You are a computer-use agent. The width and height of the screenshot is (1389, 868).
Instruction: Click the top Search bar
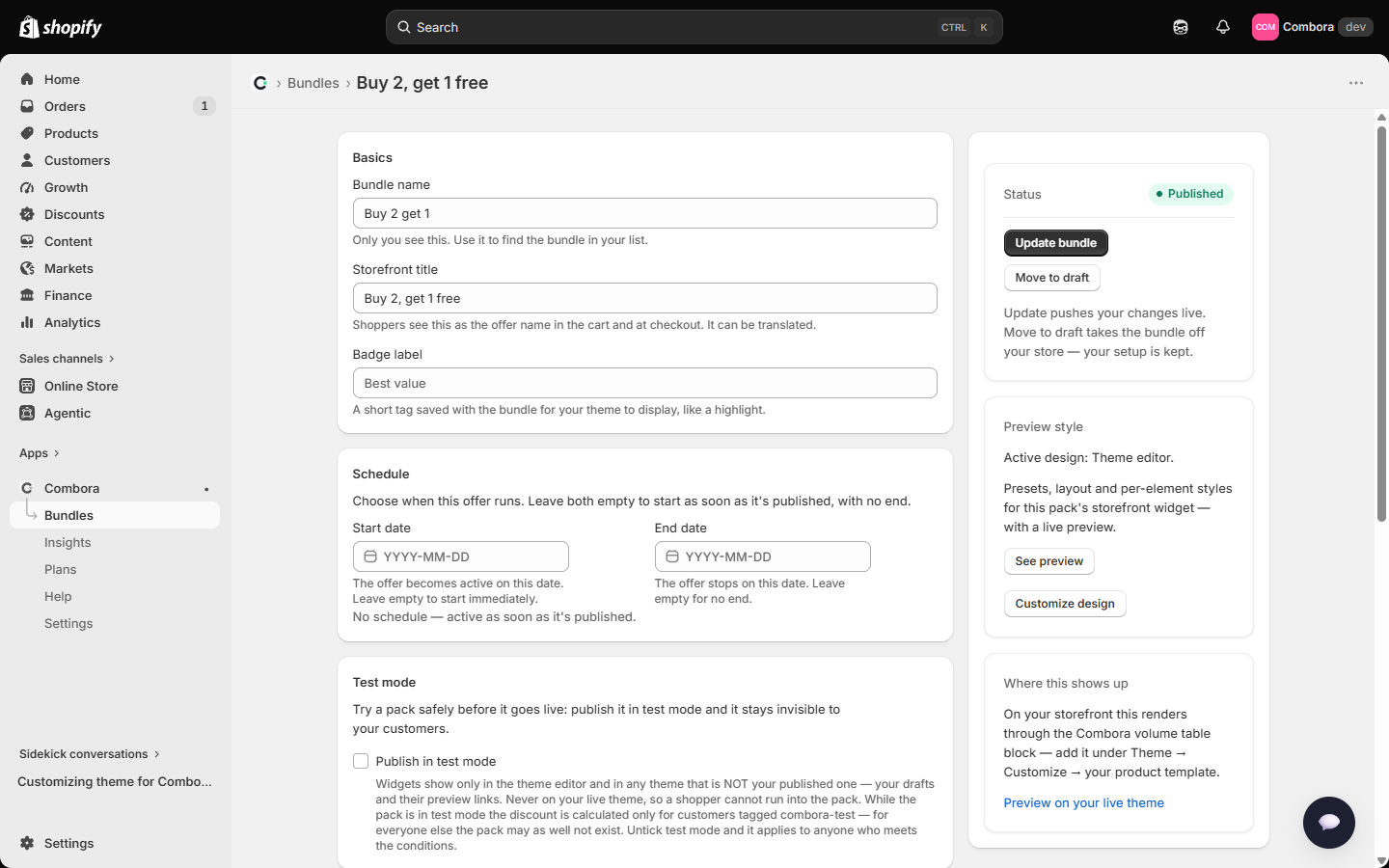(694, 27)
